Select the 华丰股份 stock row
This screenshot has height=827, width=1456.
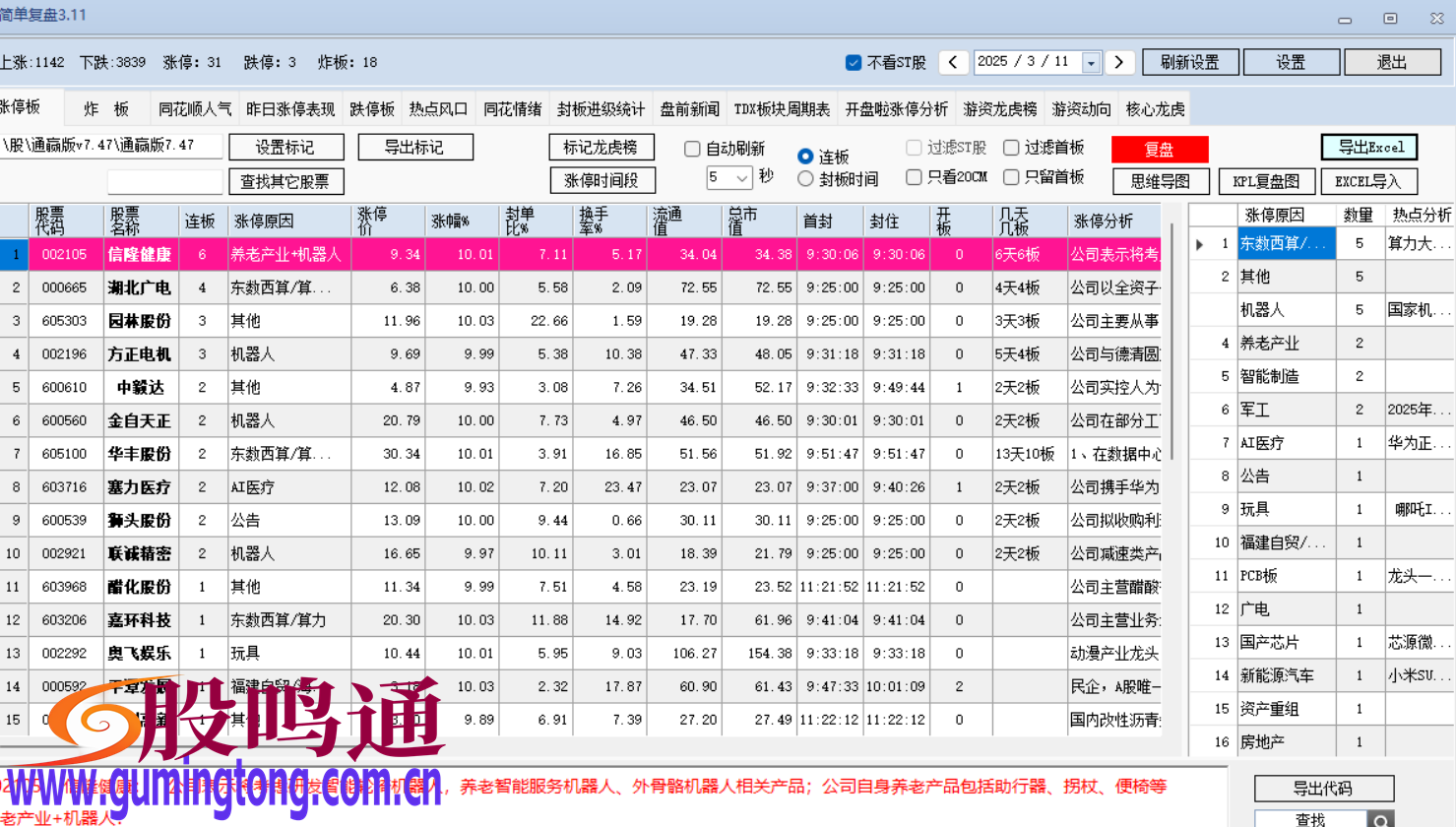pos(581,454)
